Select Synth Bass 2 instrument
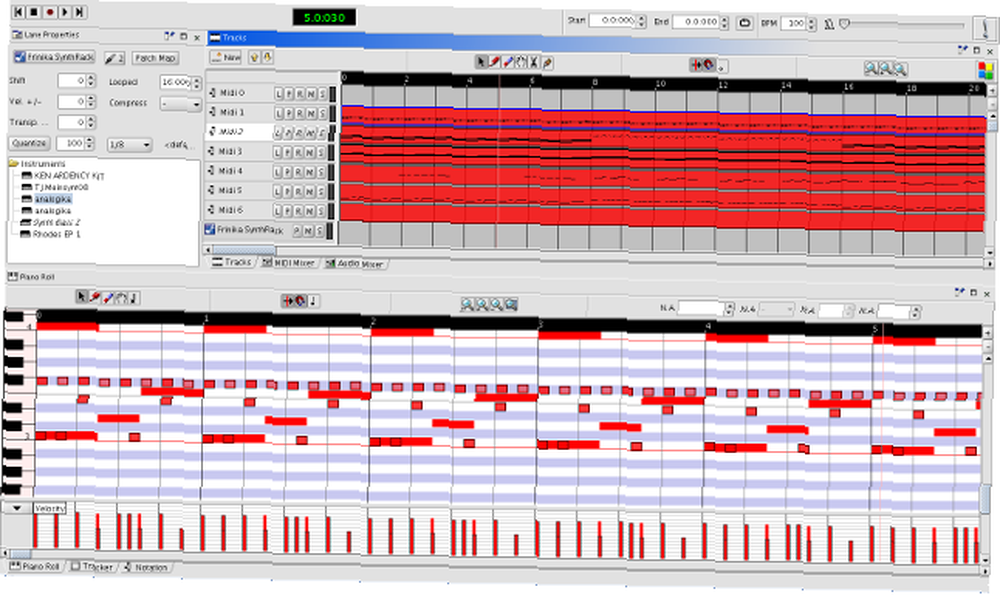The height and width of the screenshot is (595, 1000). [57, 223]
